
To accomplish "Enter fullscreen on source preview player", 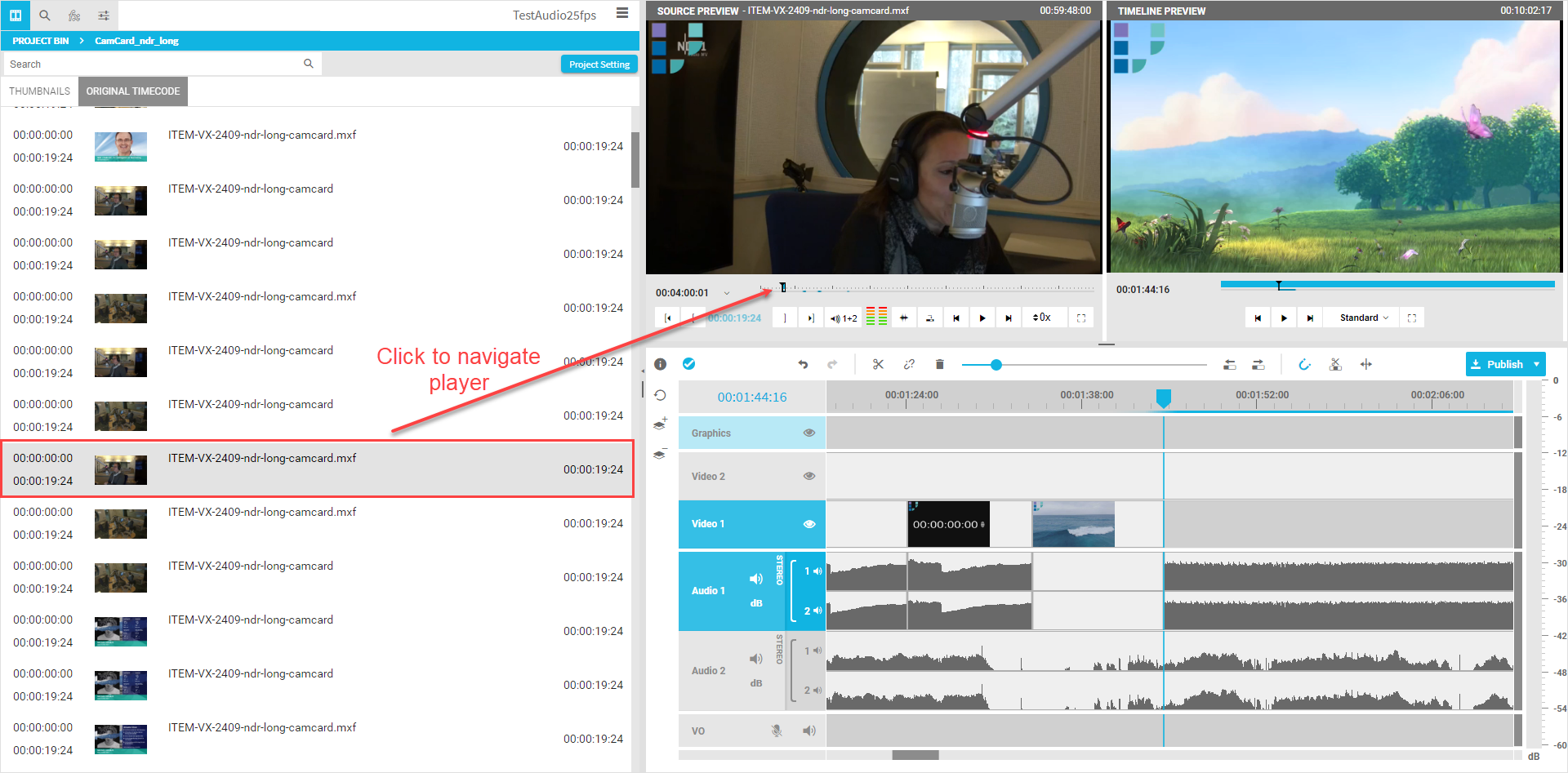I will pyautogui.click(x=1081, y=318).
